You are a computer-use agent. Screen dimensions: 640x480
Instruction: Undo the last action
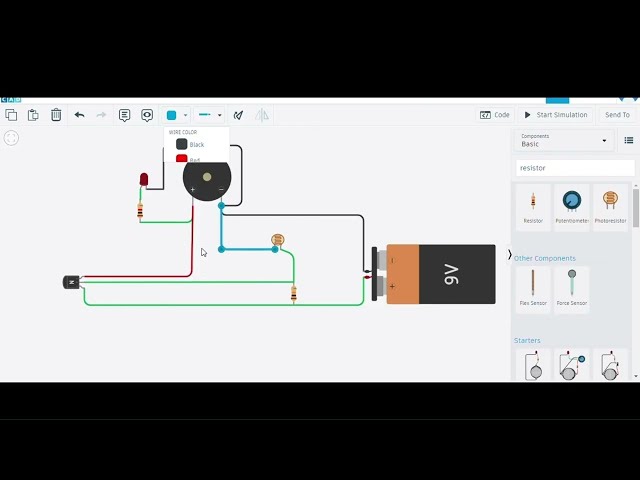79,115
